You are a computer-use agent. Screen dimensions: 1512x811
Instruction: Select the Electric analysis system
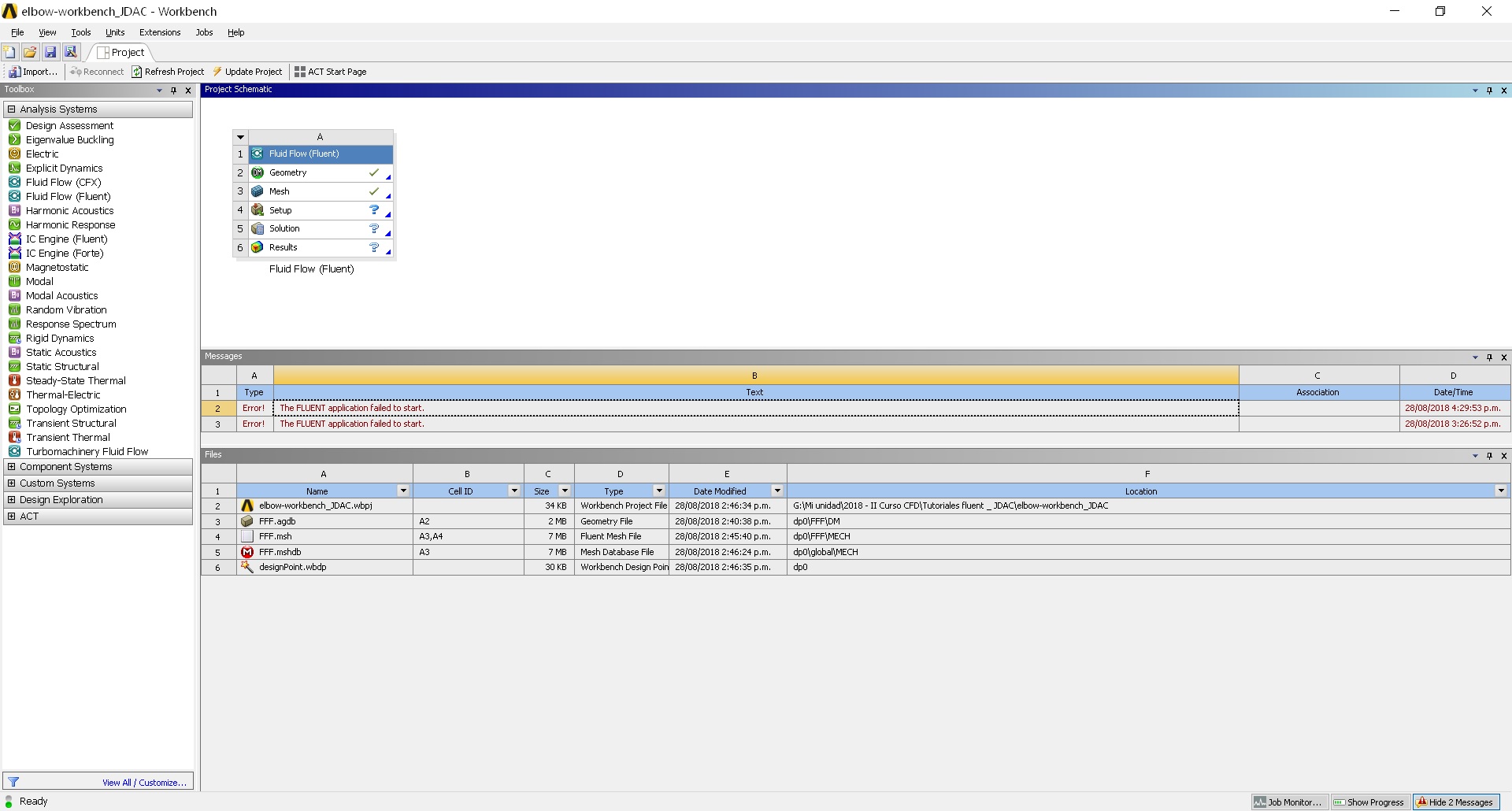(x=42, y=154)
